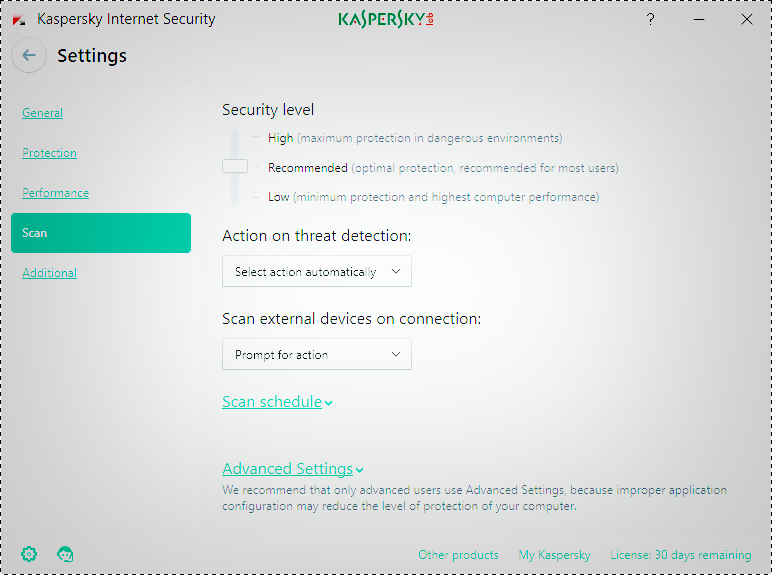
Task: Click the back arrow button
Action: pyautogui.click(x=29, y=56)
